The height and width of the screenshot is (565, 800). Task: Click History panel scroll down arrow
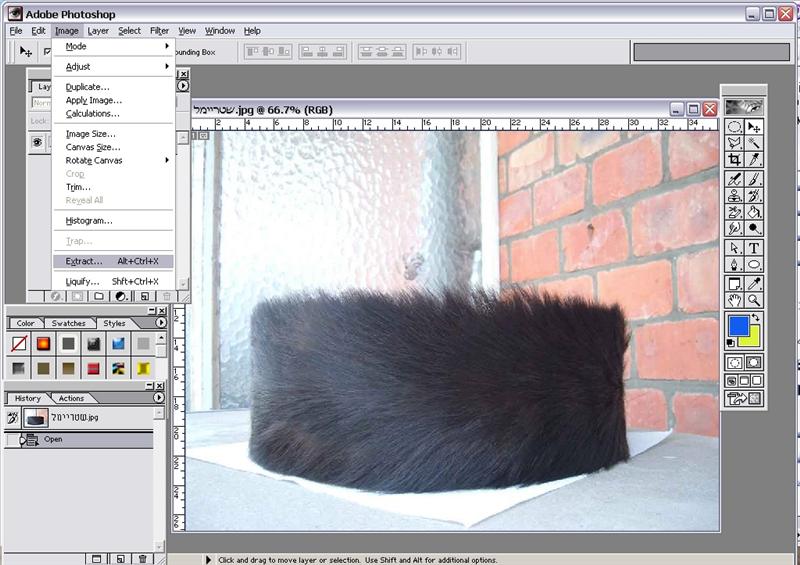point(160,548)
